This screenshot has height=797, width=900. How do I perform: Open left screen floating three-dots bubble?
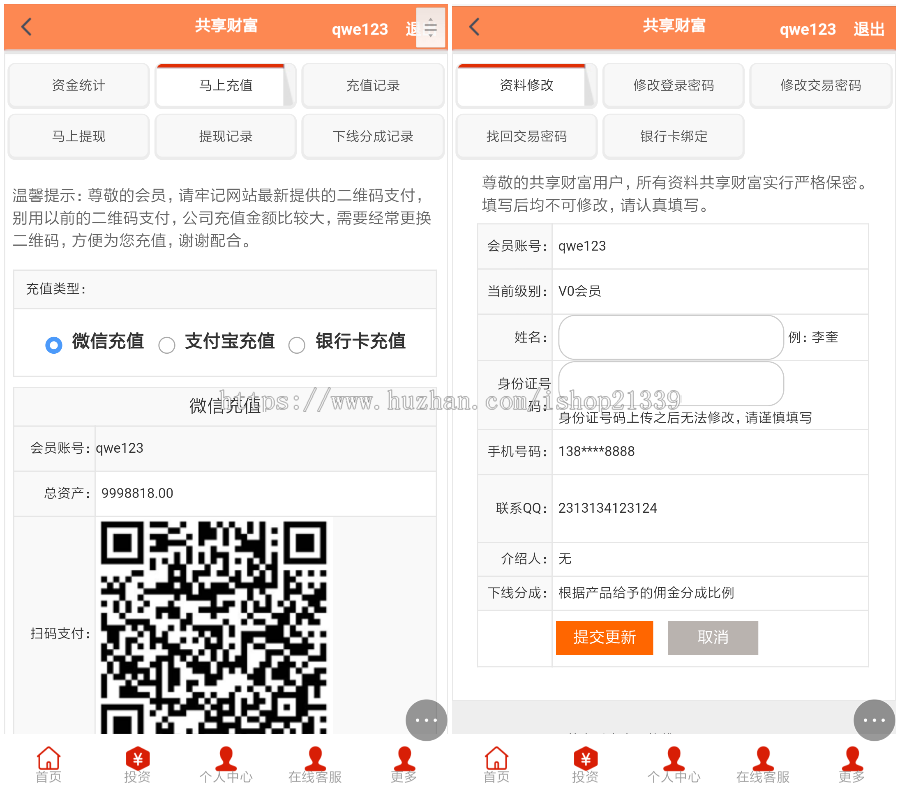[x=426, y=720]
